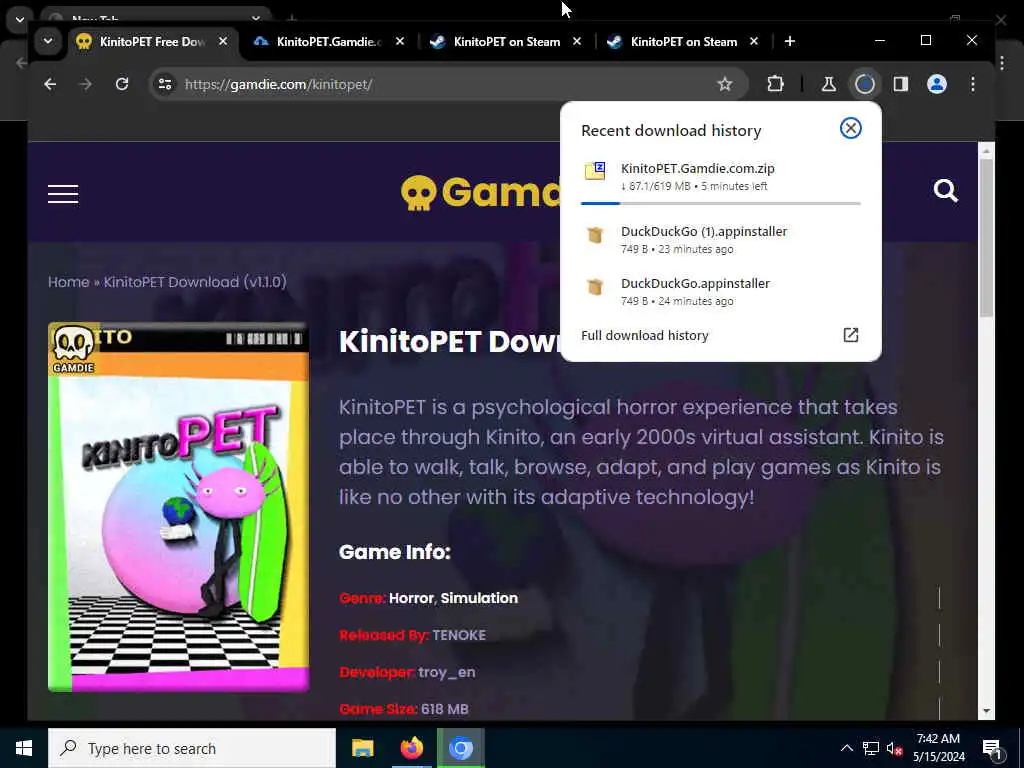
Task: Close the KinitoPET.Gamdie tab
Action: [400, 41]
